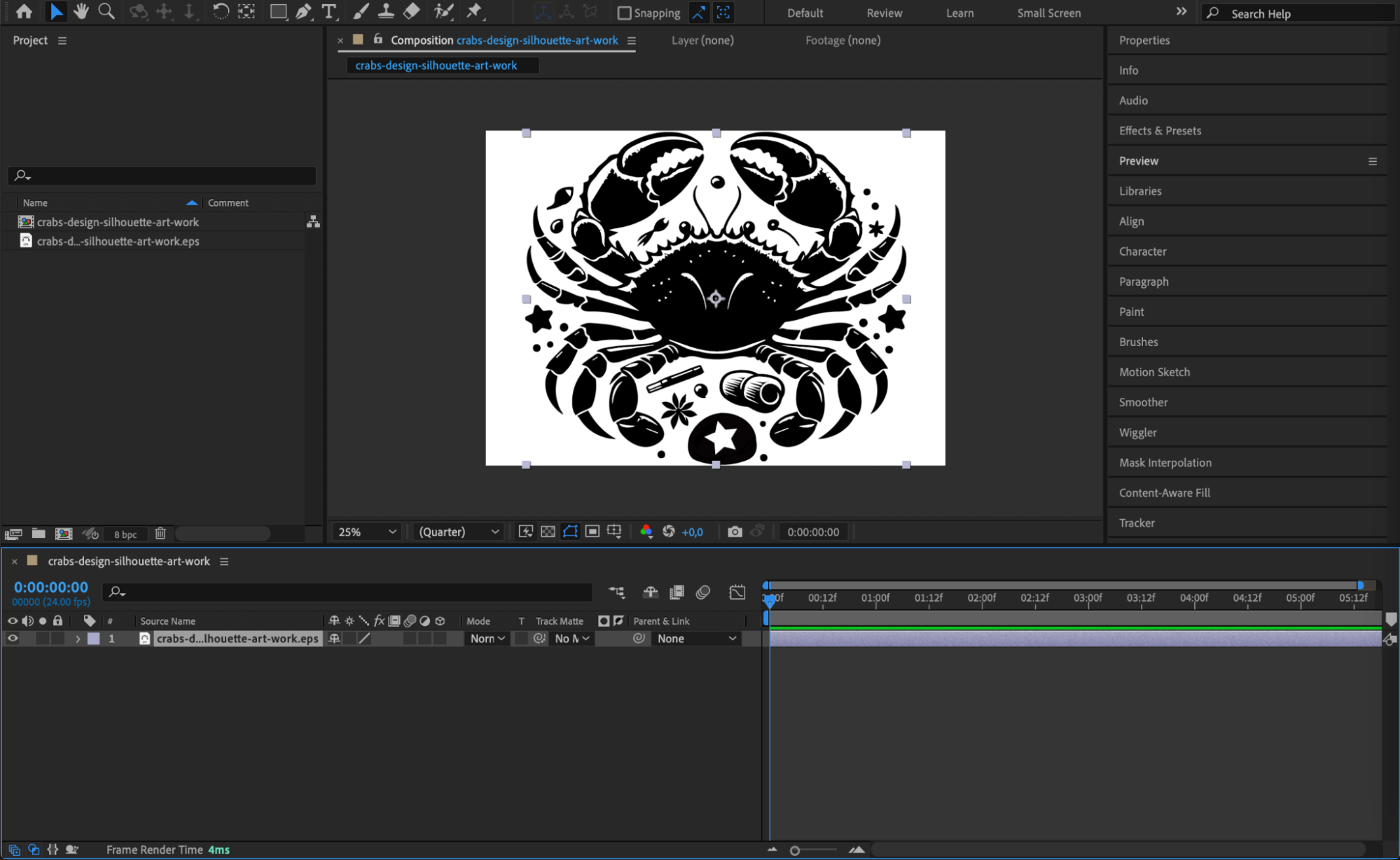Image resolution: width=1400 pixels, height=860 pixels.
Task: Open the Effects & Presets panel
Action: pos(1160,131)
